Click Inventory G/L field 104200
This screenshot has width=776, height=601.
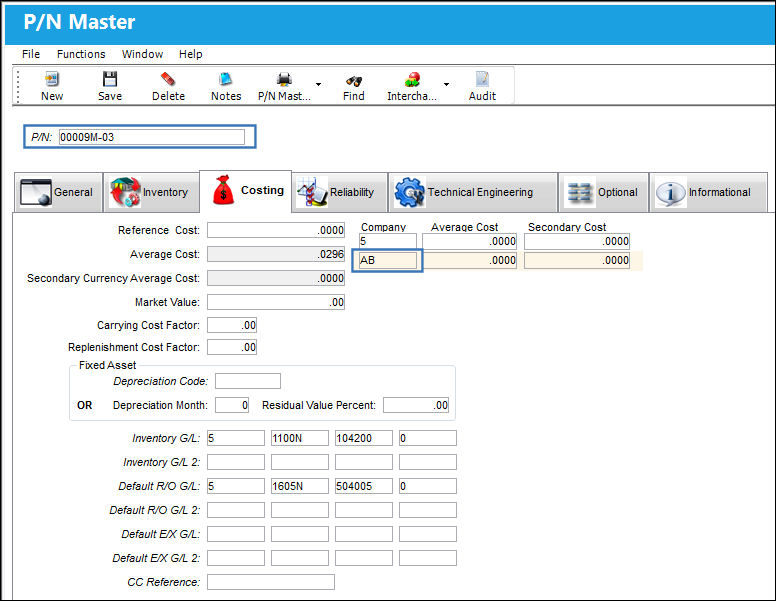pos(364,438)
